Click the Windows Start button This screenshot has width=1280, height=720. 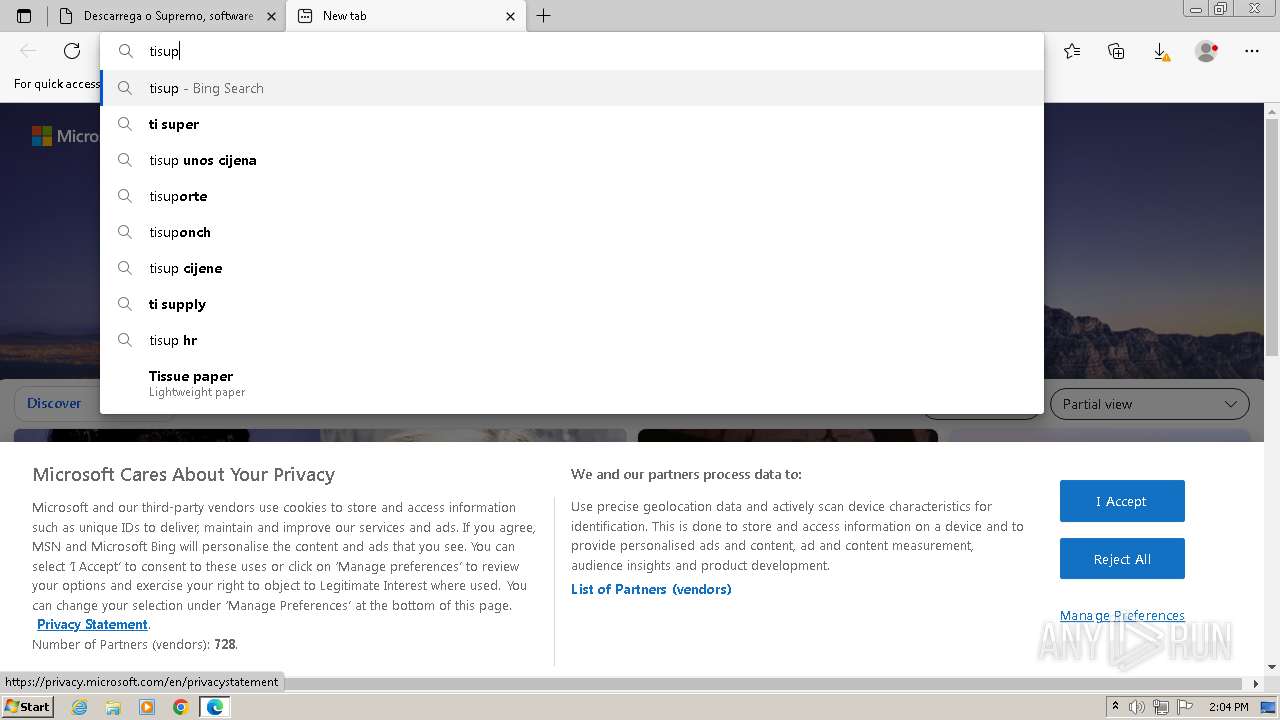(28, 706)
